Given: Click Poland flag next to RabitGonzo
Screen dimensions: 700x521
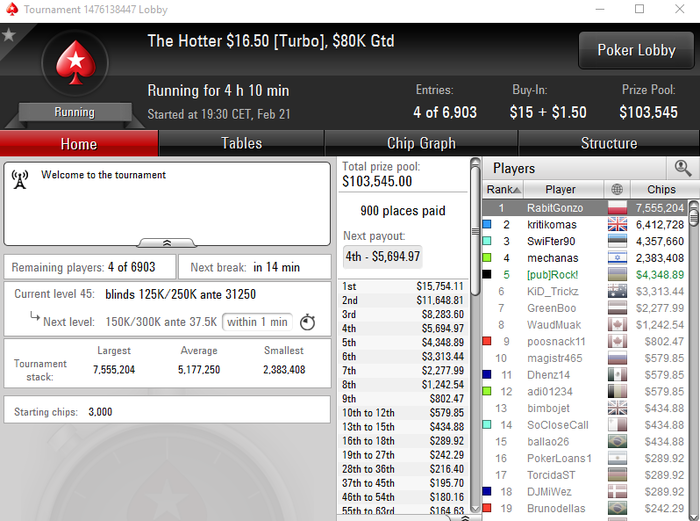Looking at the screenshot, I should 617,208.
